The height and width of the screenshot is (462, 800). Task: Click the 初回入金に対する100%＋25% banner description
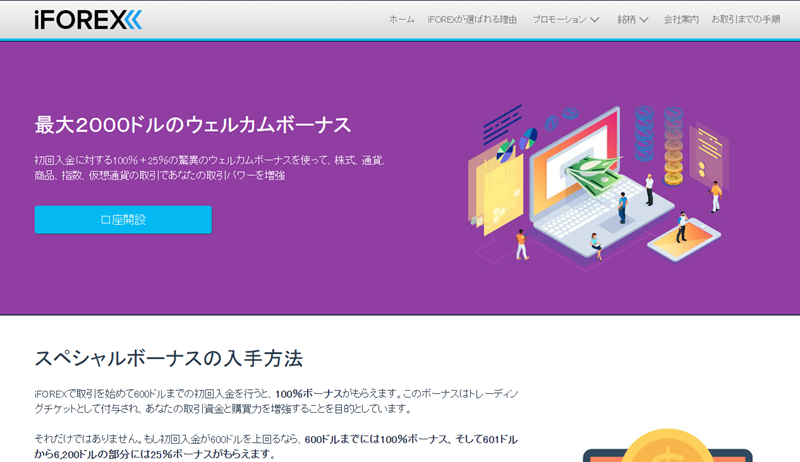coord(210,168)
